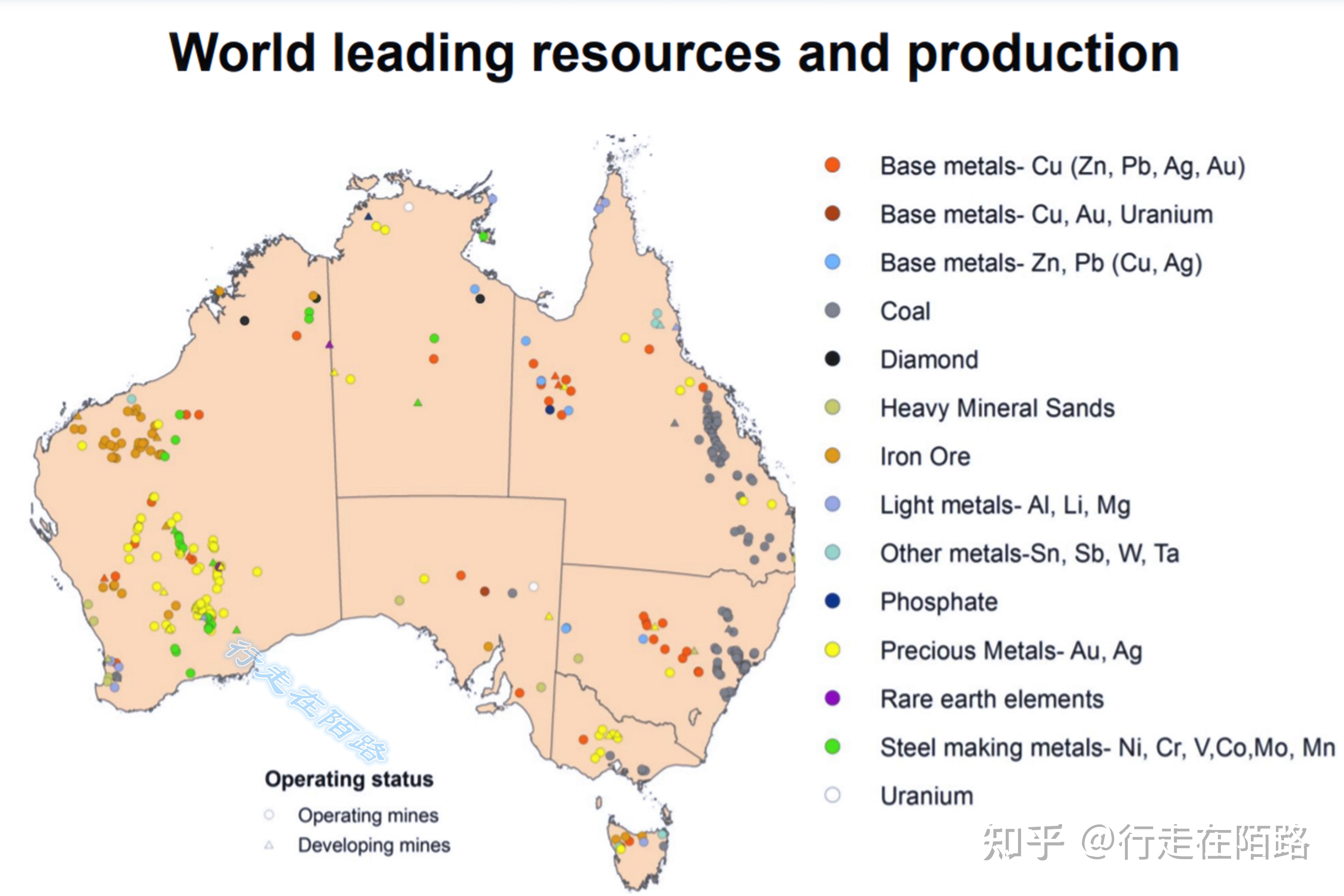Click the 'Developing mines' label

pos(374,845)
